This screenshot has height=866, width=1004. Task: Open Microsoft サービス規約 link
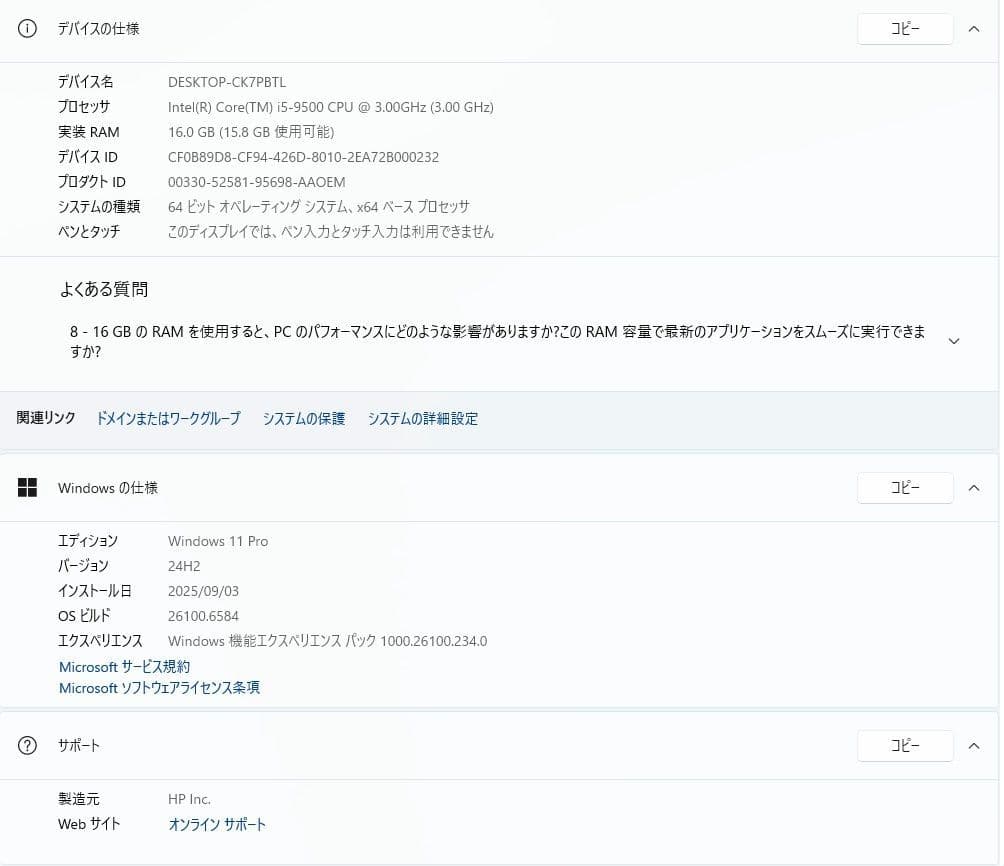click(x=124, y=667)
